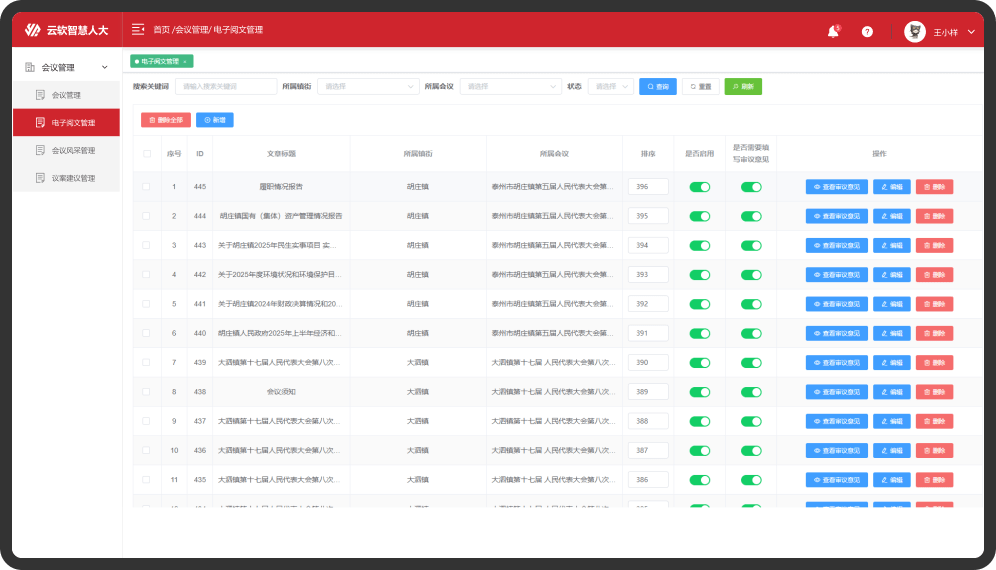
Task: Toggle 是否启用 switch for ID 445
Action: [700, 187]
